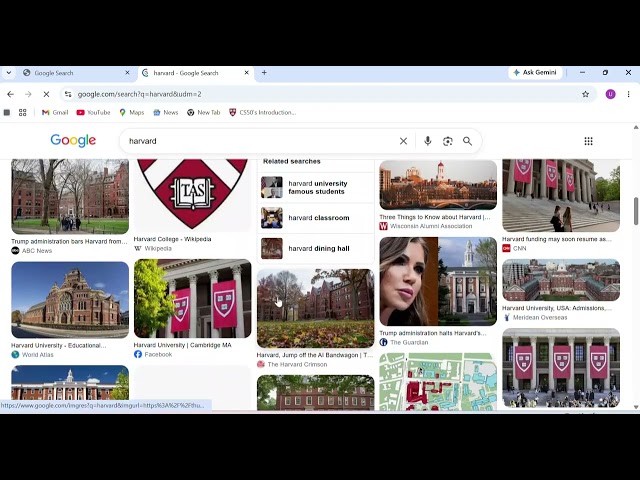Click 'Harvard, Jump off the AI Bandwagon' caption

pyautogui.click(x=315, y=355)
